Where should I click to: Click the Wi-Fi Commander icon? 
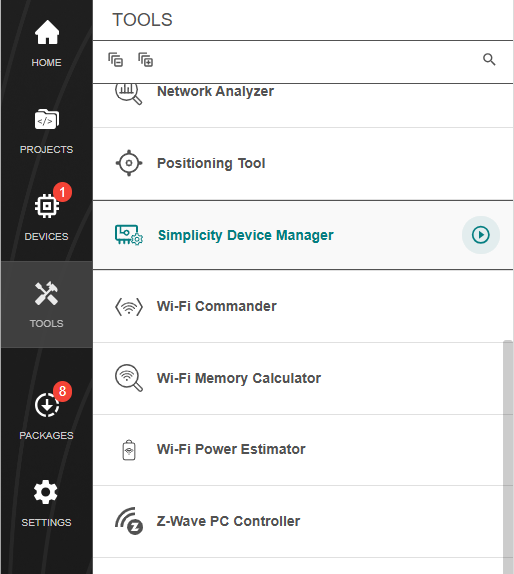click(129, 306)
